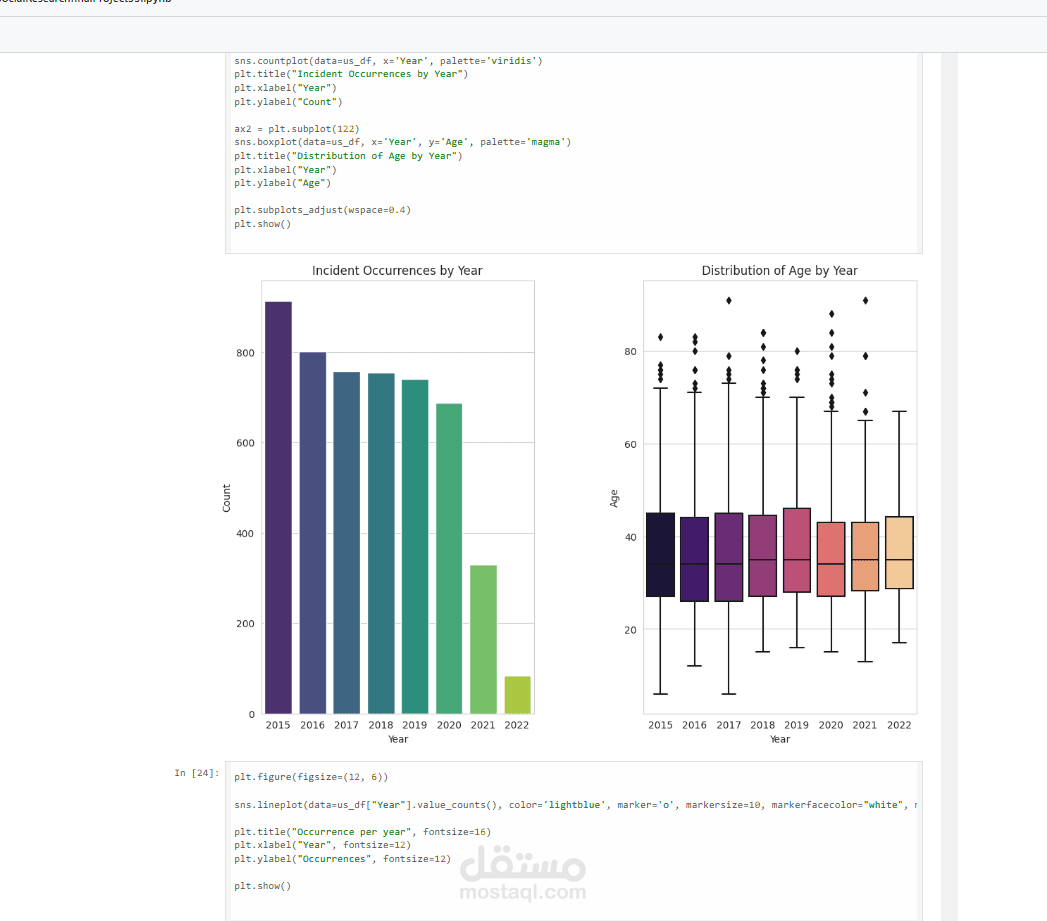The height and width of the screenshot is (921, 1047).
Task: Click the Year x-axis label under the bar chart
Action: point(397,739)
